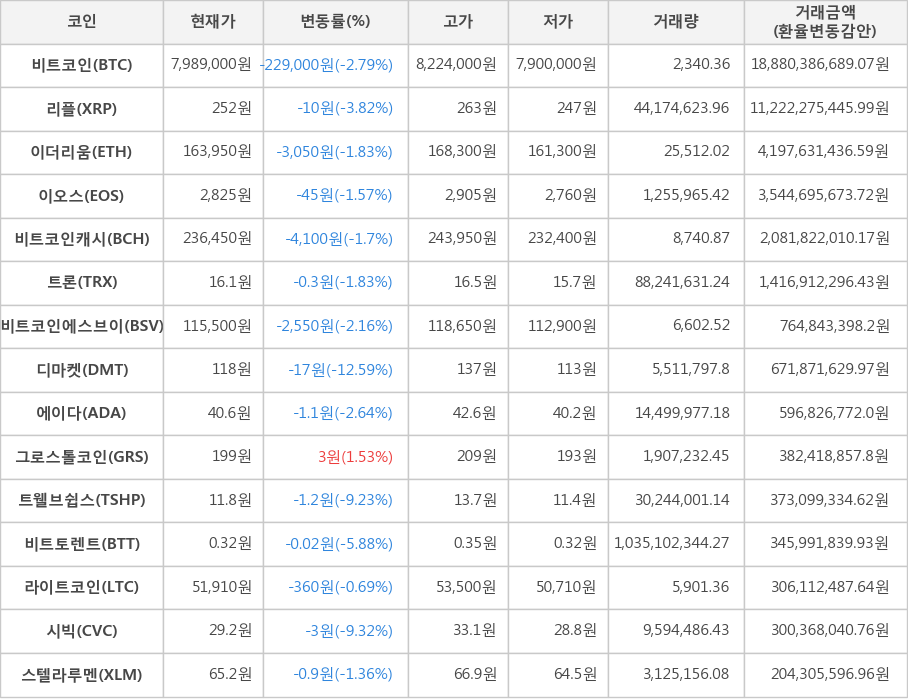Open 라이트코인(LTC) coin name
Image resolution: width=908 pixels, height=700 pixels.
82,587
